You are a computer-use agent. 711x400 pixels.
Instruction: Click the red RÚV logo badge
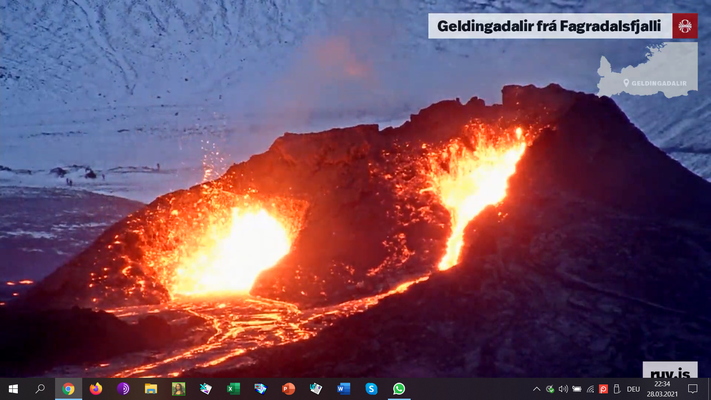[685, 26]
